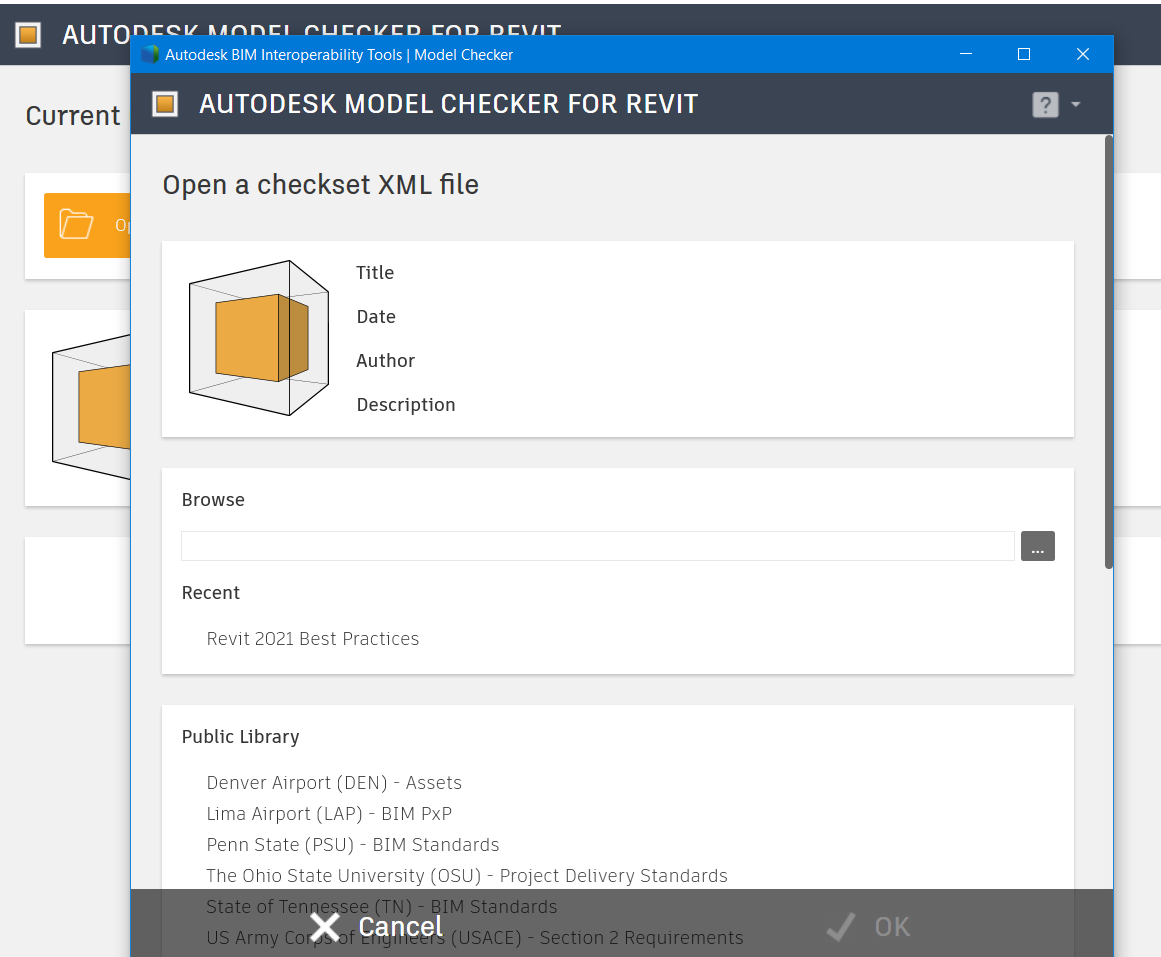This screenshot has width=1161, height=957.
Task: Click the checkset cube preview thumbnail
Action: tap(258, 337)
